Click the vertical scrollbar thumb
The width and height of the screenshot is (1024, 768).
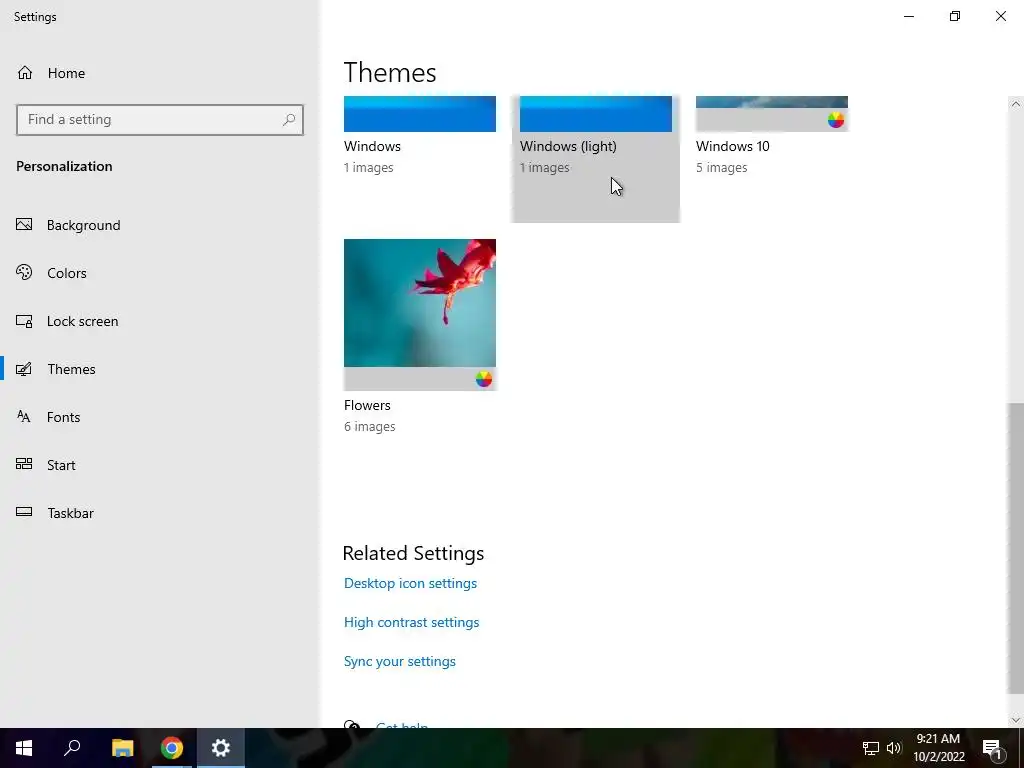[1016, 549]
